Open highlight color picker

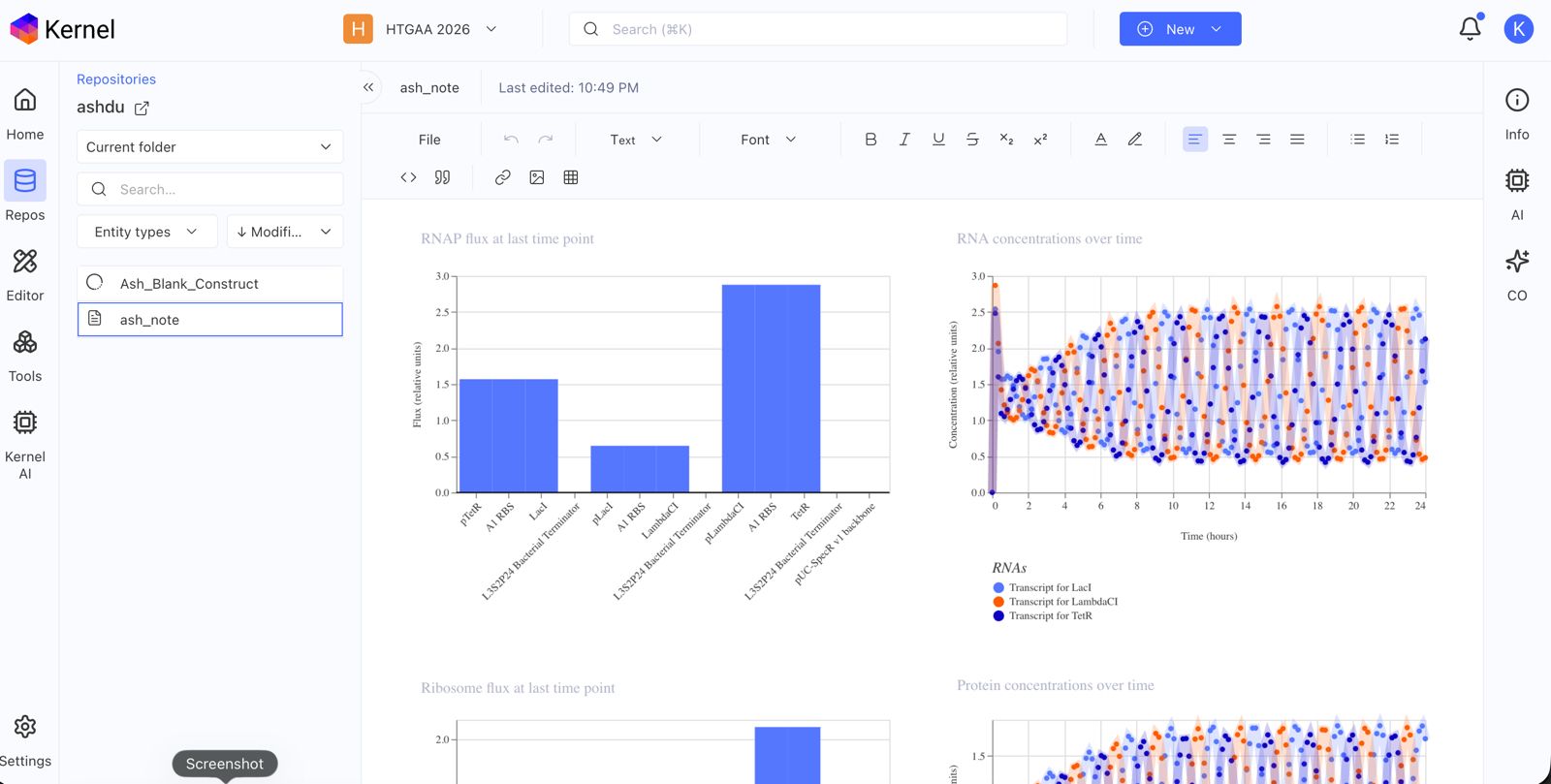(1135, 140)
